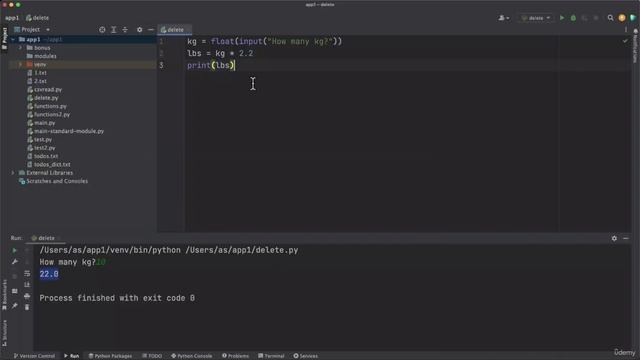Click the 22.0 output value in console
Screen dimensions: 640x360
pyautogui.click(x=49, y=274)
